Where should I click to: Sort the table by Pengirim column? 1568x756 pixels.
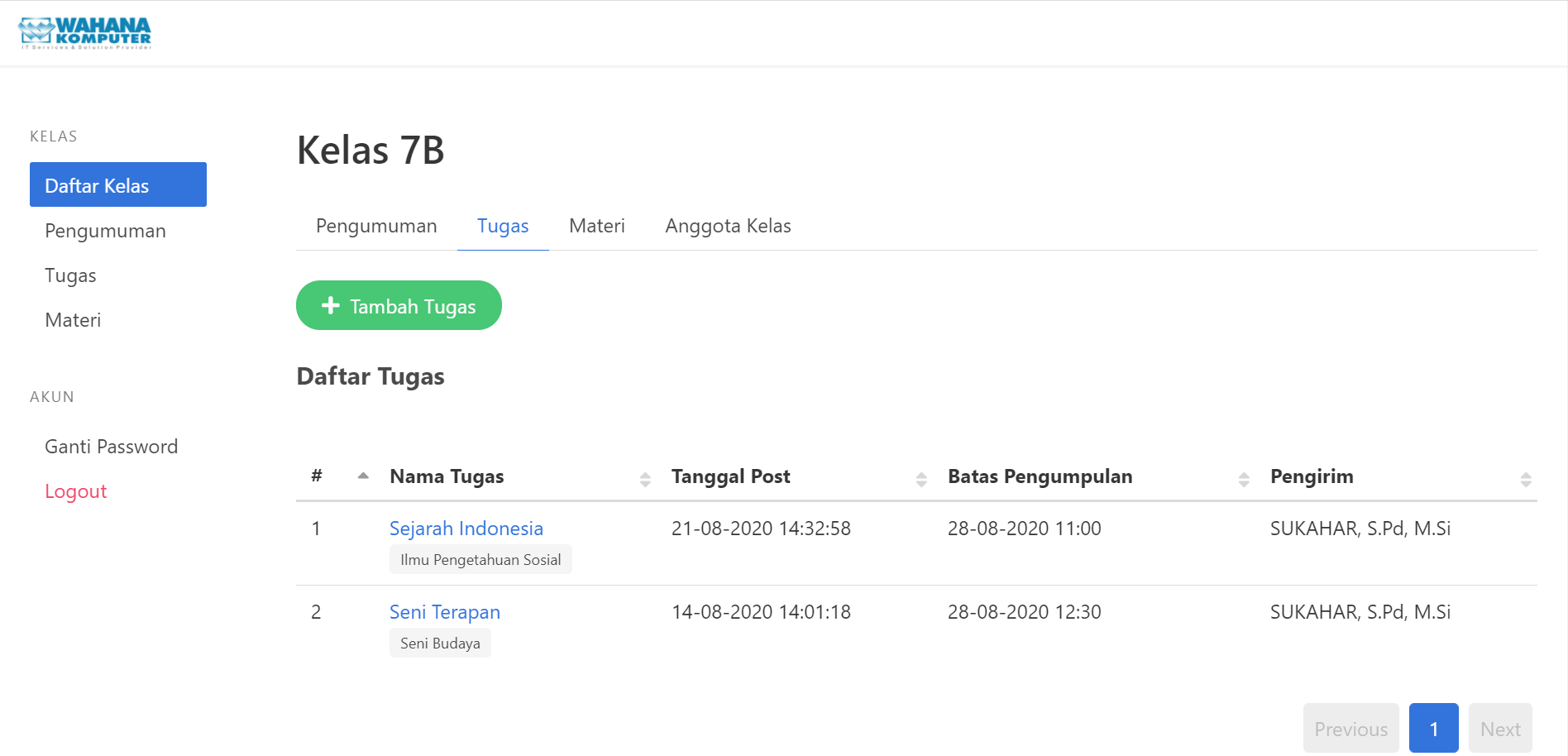click(x=1526, y=477)
